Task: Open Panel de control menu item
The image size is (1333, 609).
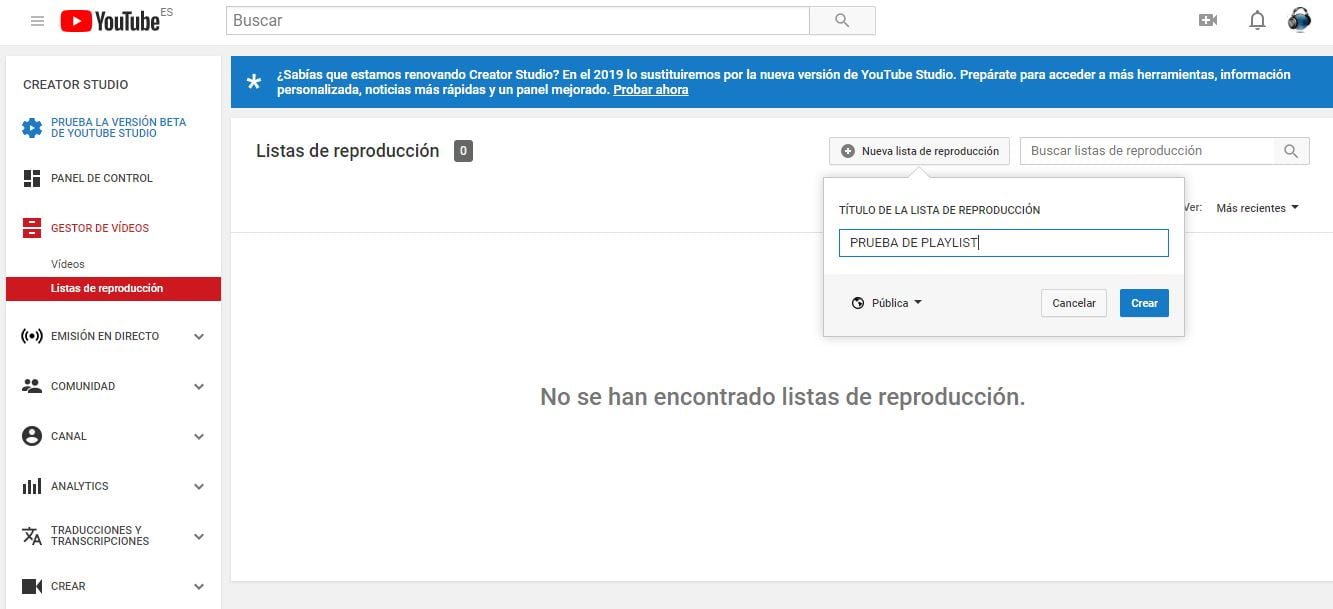Action: 101,178
